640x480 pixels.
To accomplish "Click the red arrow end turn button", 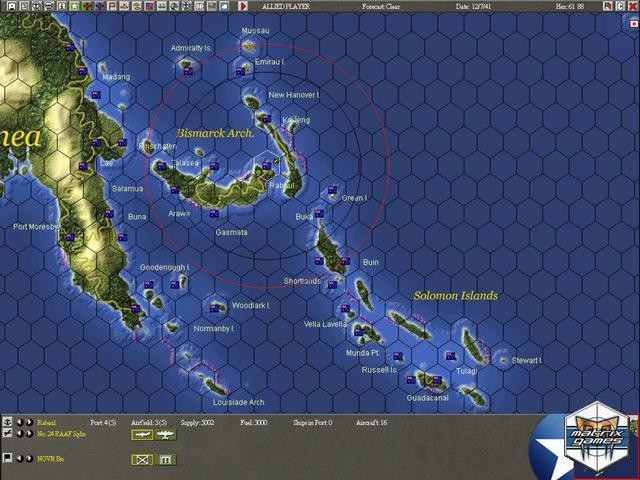I will point(243,6).
